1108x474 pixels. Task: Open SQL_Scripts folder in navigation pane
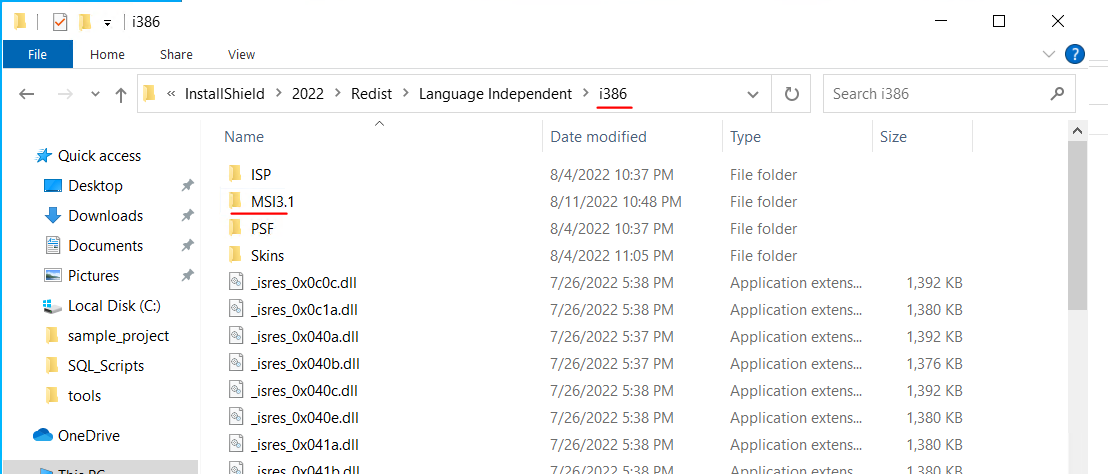(105, 366)
